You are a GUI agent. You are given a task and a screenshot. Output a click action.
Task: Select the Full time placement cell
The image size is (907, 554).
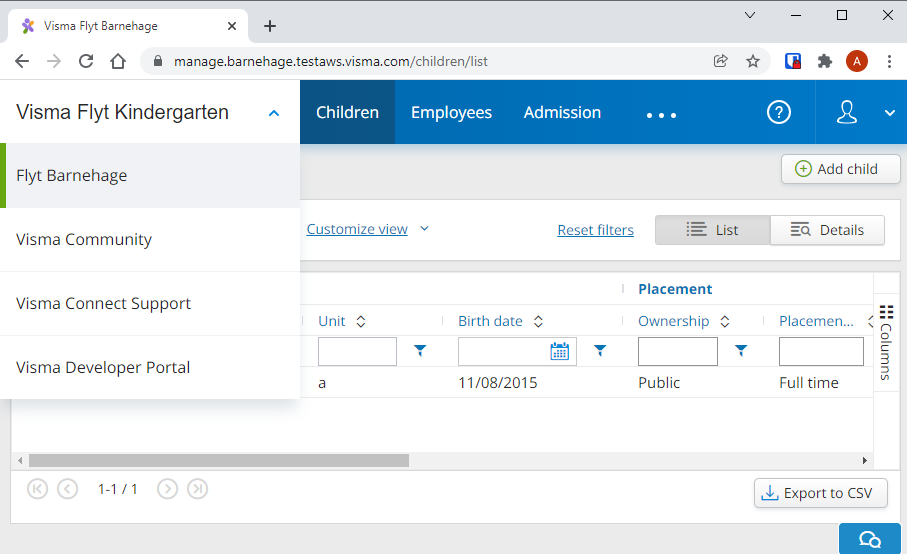809,383
